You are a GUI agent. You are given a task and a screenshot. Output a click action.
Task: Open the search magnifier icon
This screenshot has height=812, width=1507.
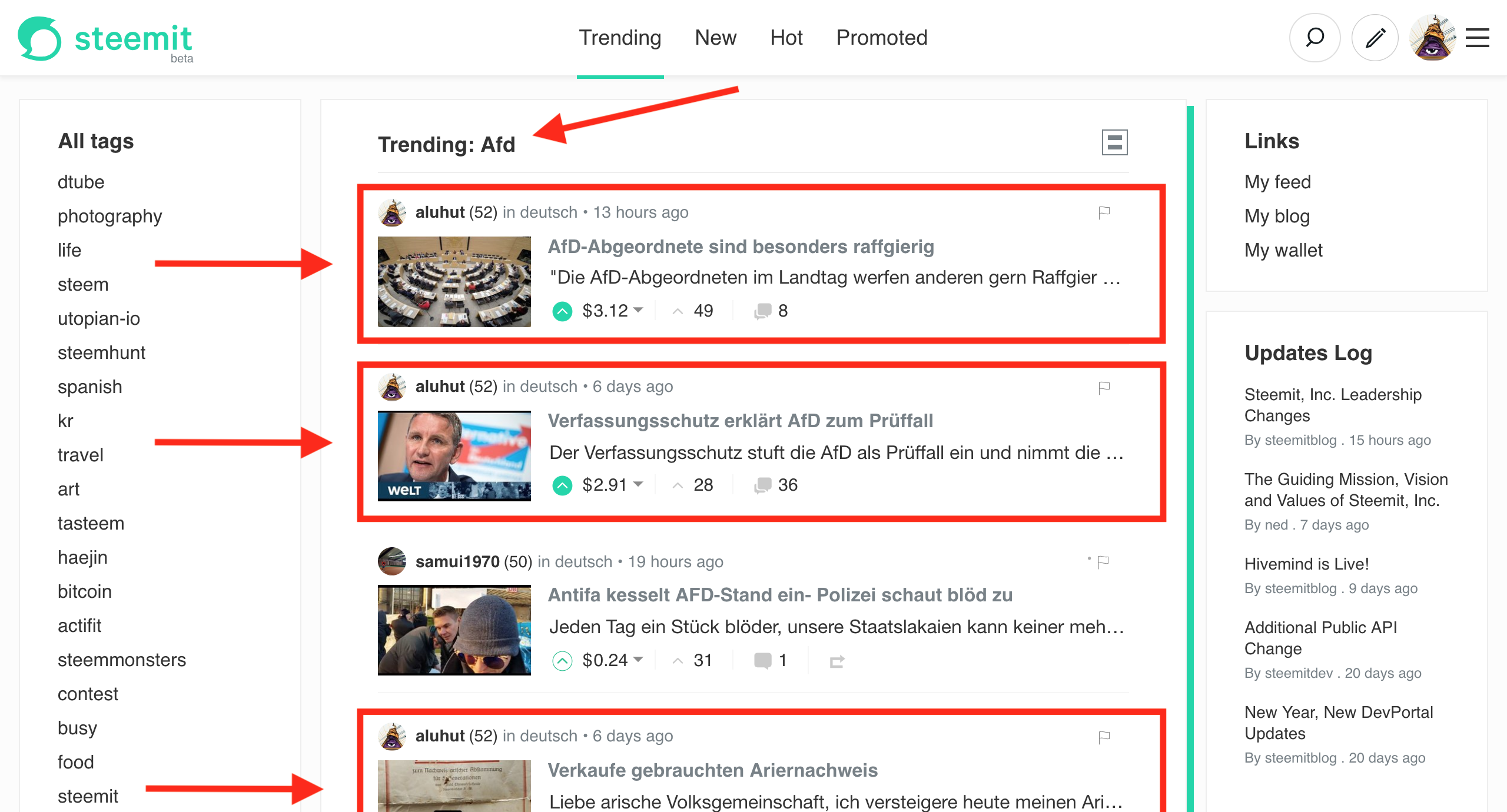[1315, 38]
